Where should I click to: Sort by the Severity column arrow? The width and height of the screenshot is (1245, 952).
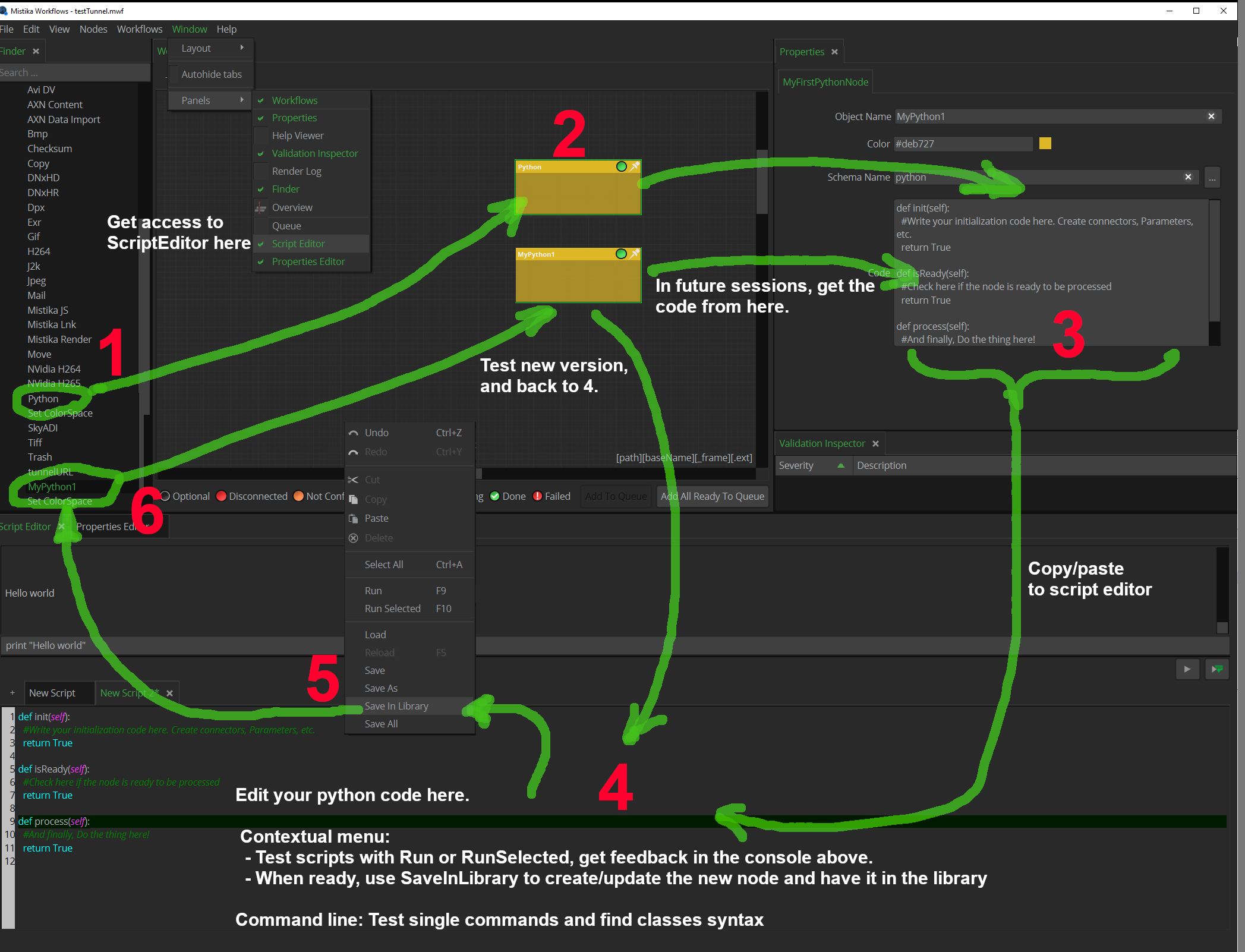[841, 465]
